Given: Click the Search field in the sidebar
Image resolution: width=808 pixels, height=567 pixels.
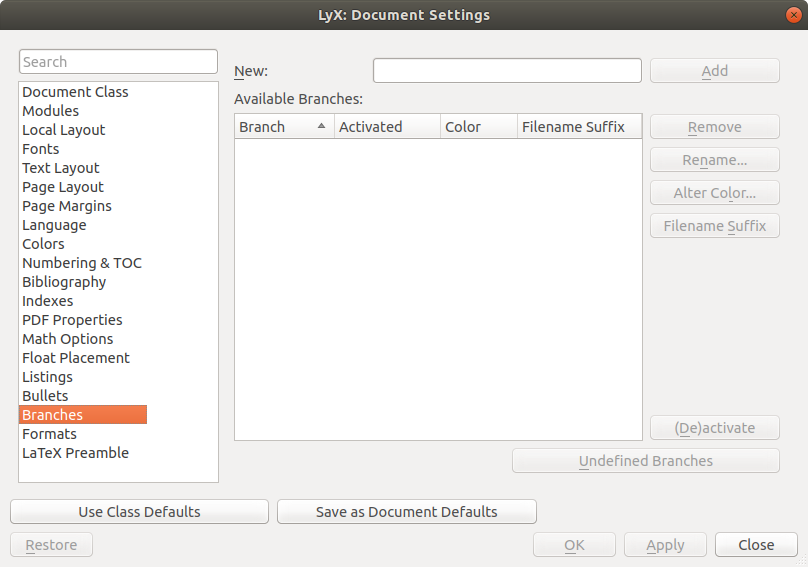Looking at the screenshot, I should click(118, 62).
